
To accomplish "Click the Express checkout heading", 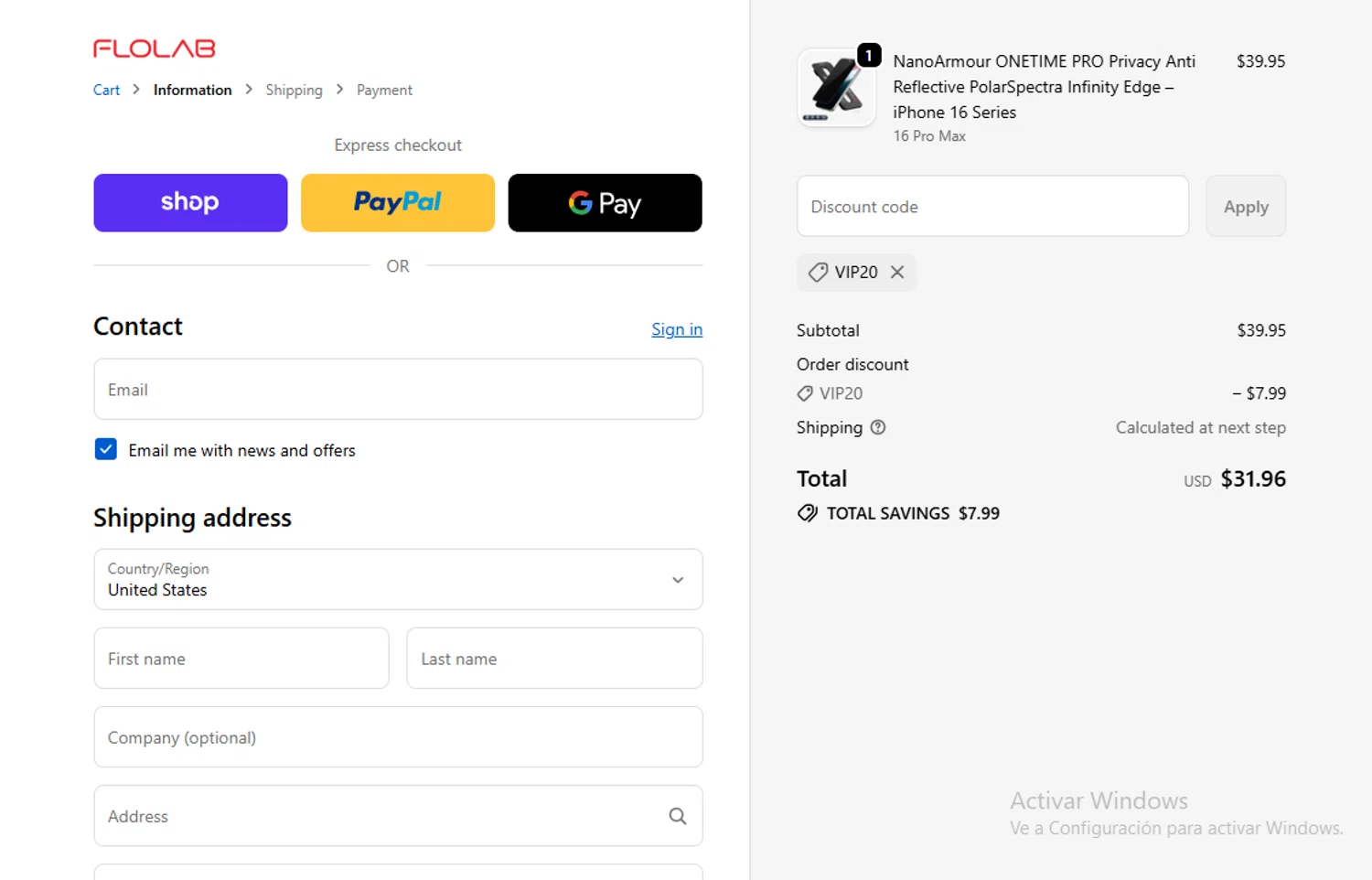I will [x=398, y=145].
